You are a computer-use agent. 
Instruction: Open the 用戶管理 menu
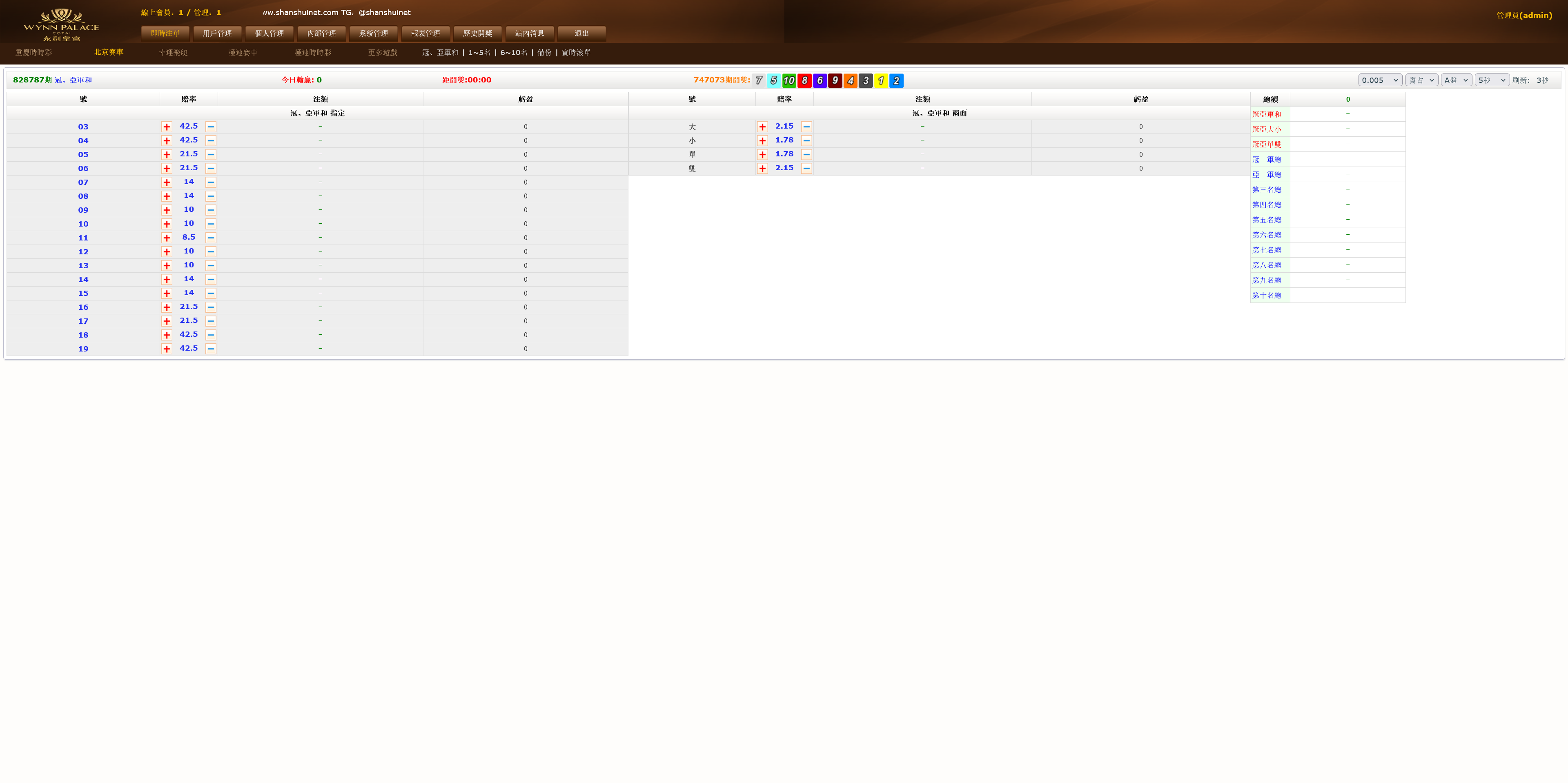[x=217, y=33]
